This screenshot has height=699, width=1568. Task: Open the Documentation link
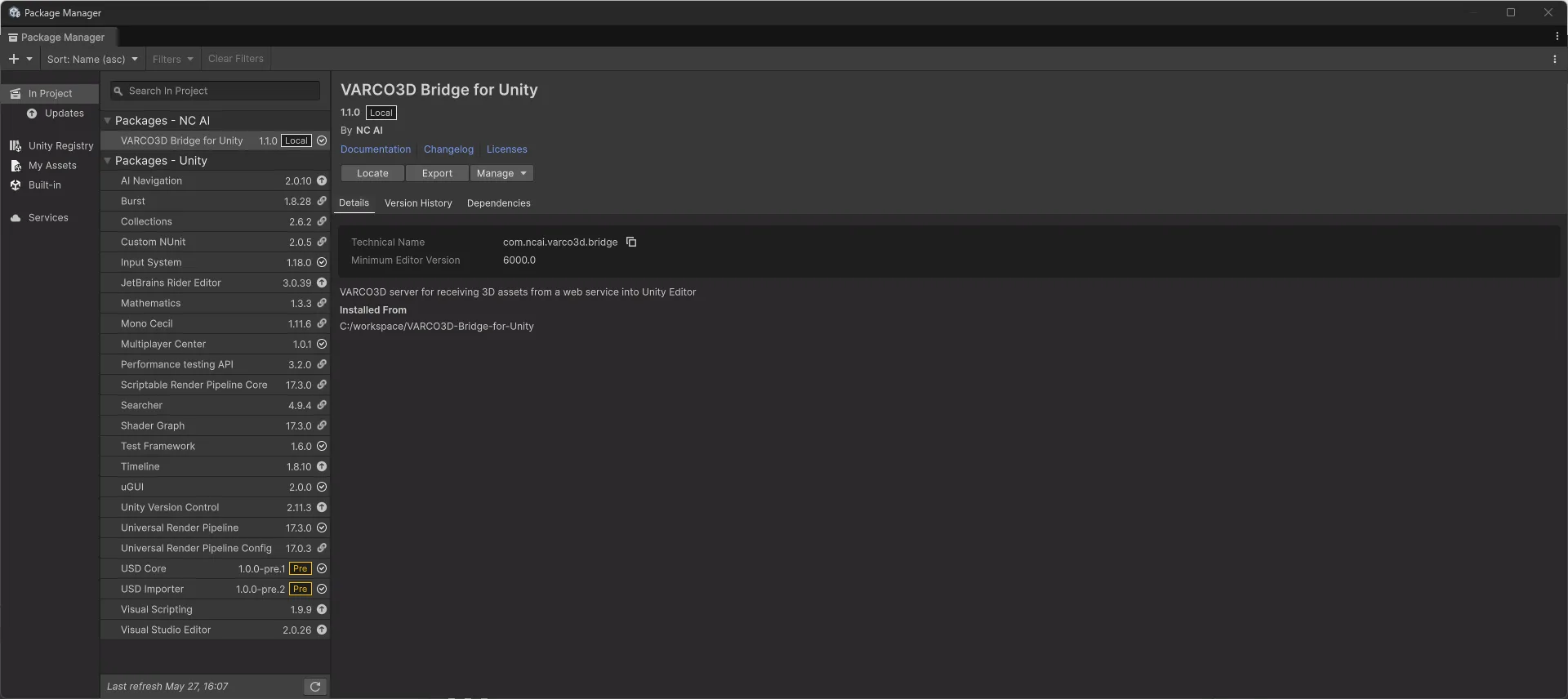376,149
